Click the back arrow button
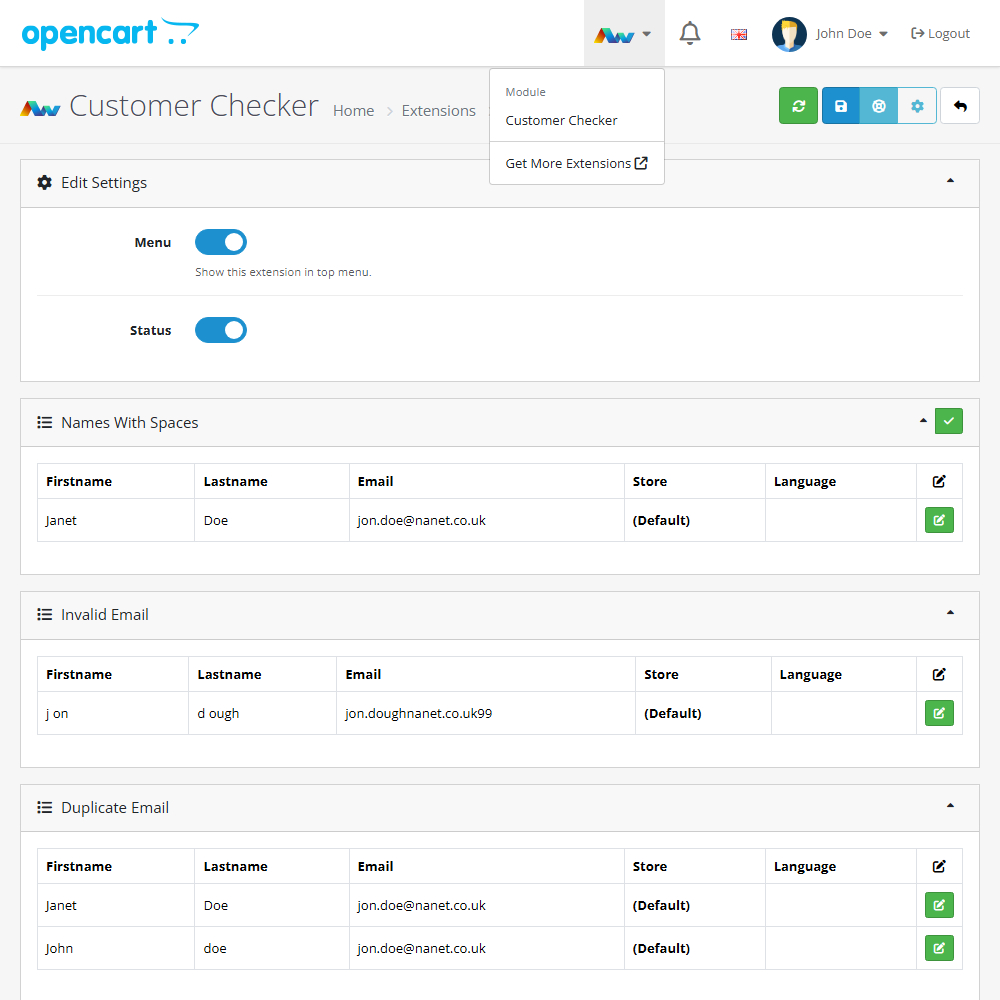The width and height of the screenshot is (1000, 1000). click(x=960, y=106)
